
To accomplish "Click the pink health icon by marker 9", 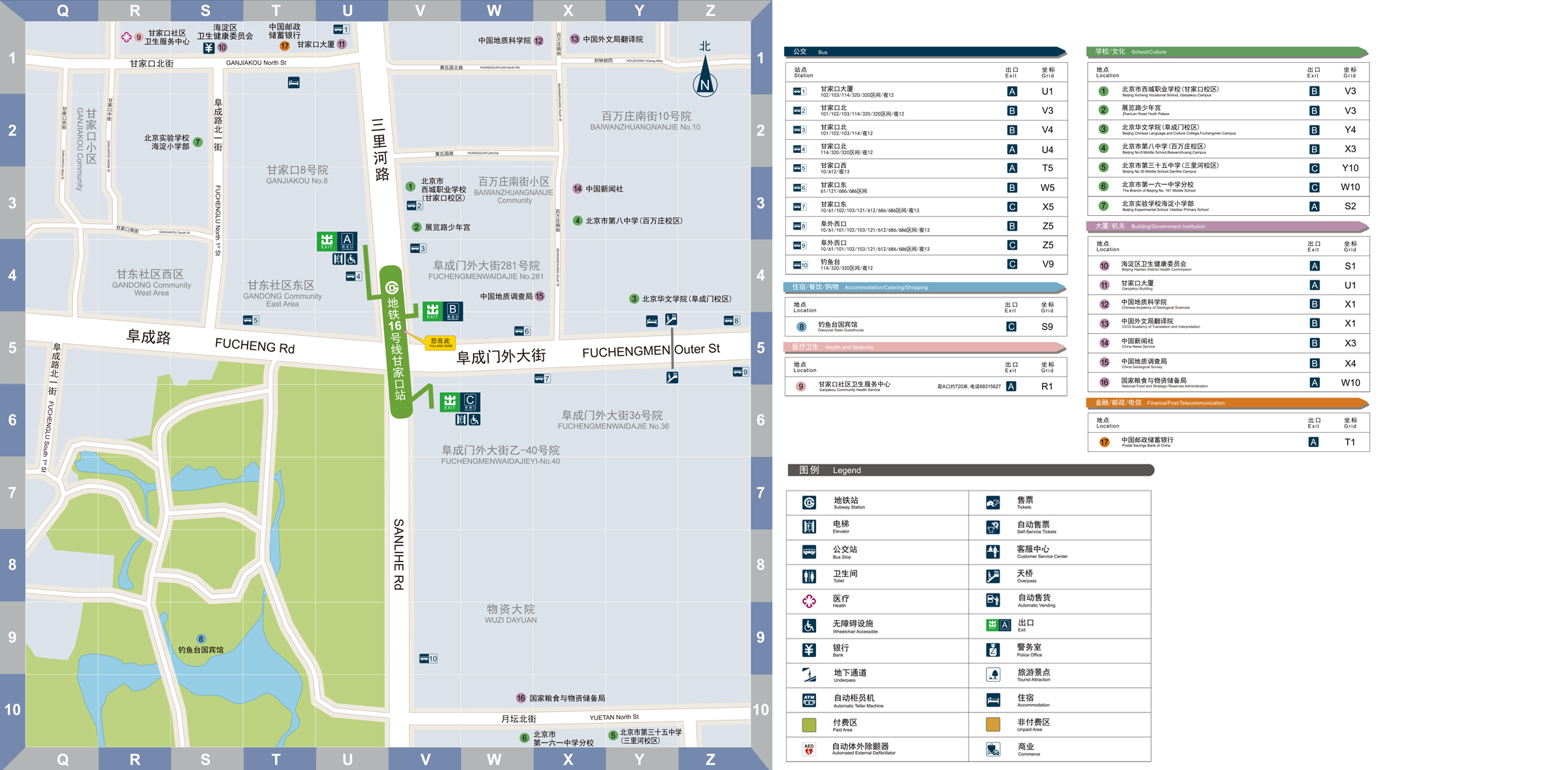I will pyautogui.click(x=127, y=37).
